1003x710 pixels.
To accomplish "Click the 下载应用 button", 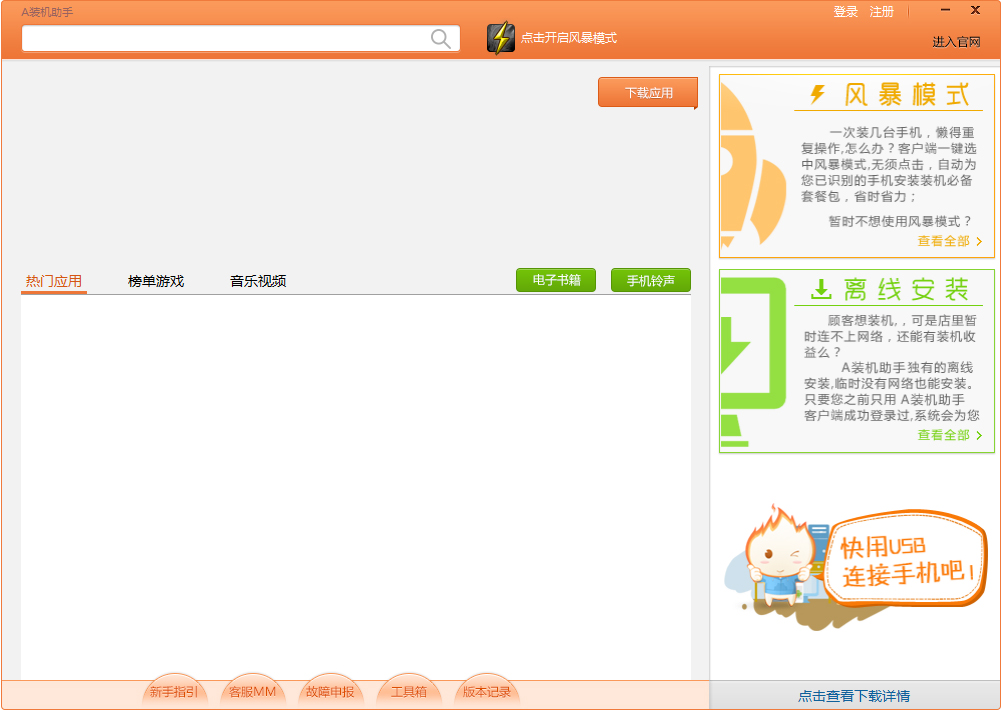I will point(647,92).
